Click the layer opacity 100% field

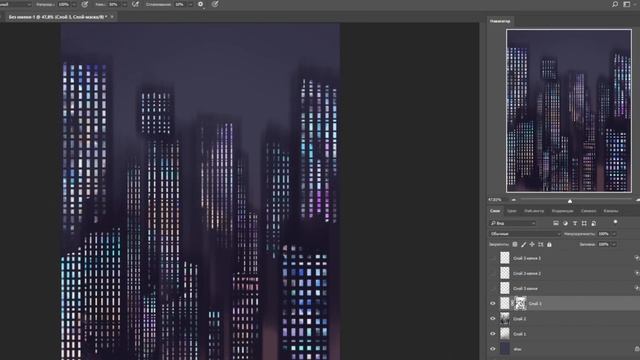(604, 234)
